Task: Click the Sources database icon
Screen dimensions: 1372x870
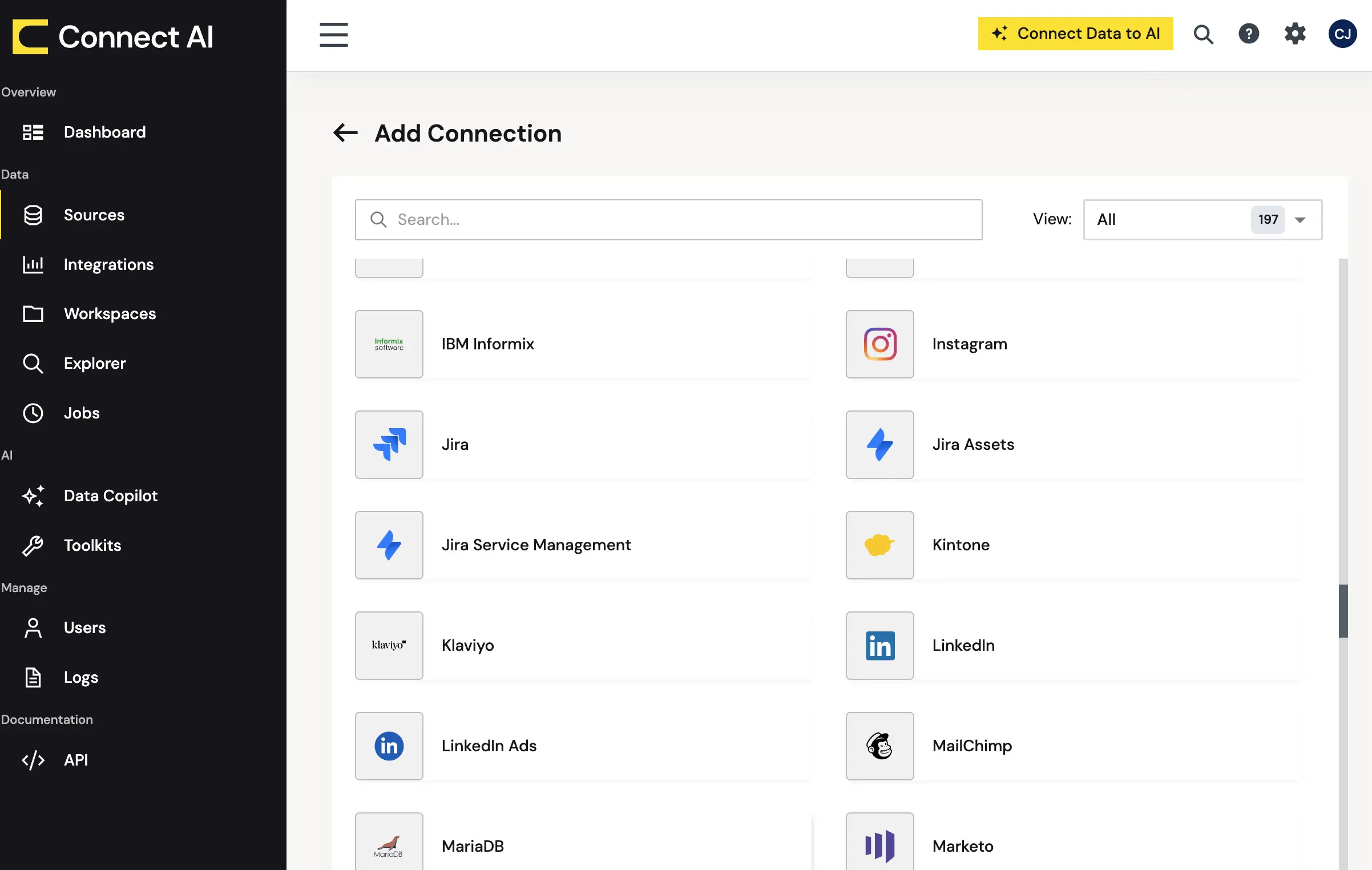Action: coord(33,215)
